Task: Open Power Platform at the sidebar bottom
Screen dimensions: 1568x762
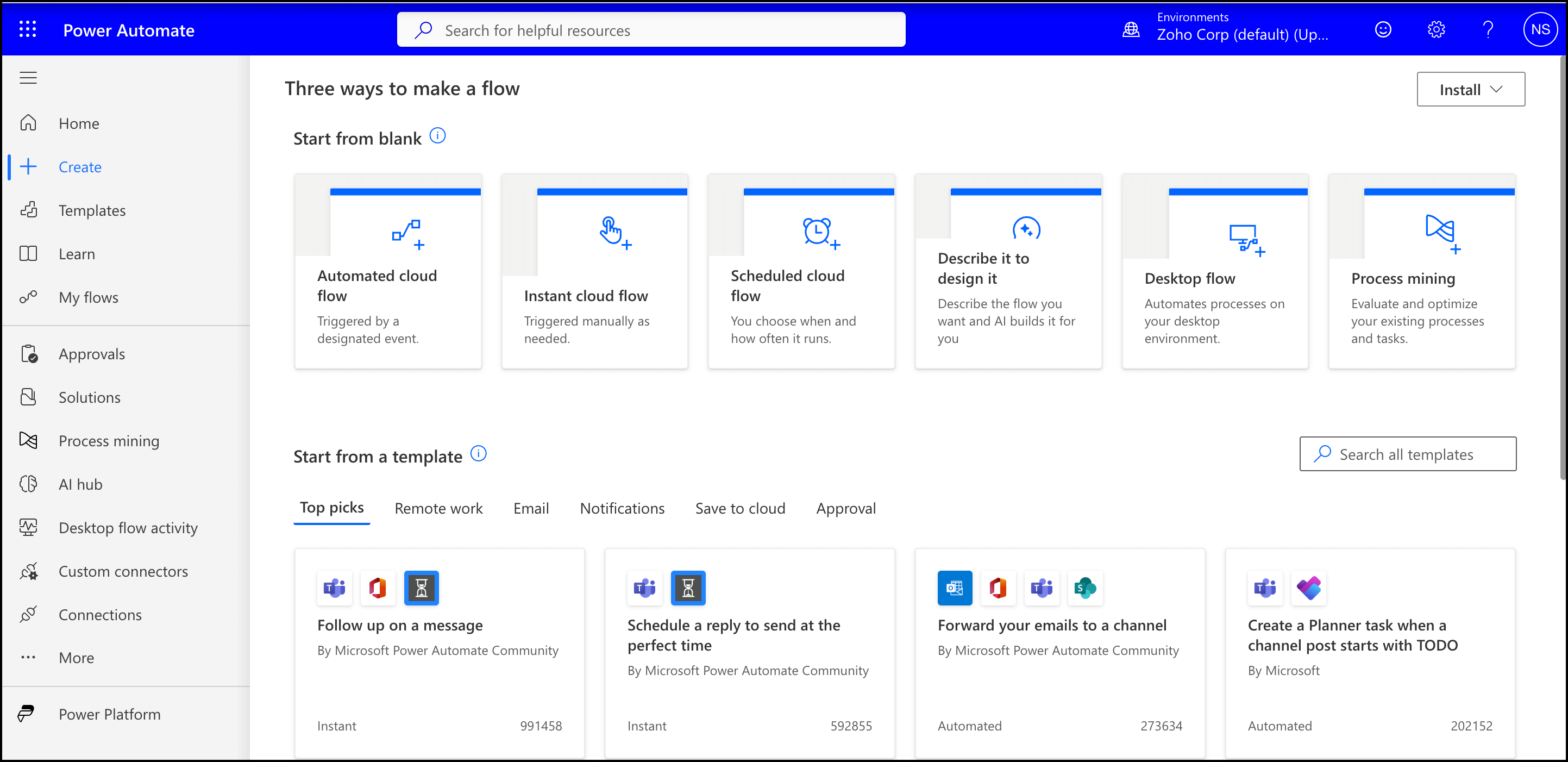Action: pyautogui.click(x=109, y=713)
